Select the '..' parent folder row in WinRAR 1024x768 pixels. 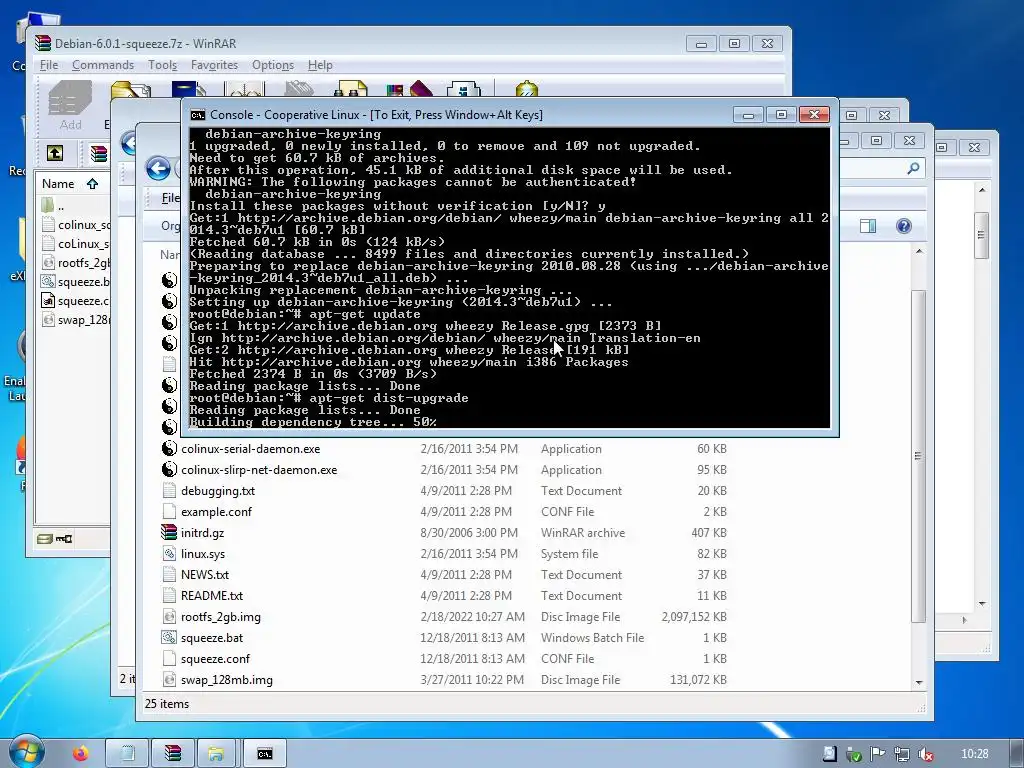74,206
